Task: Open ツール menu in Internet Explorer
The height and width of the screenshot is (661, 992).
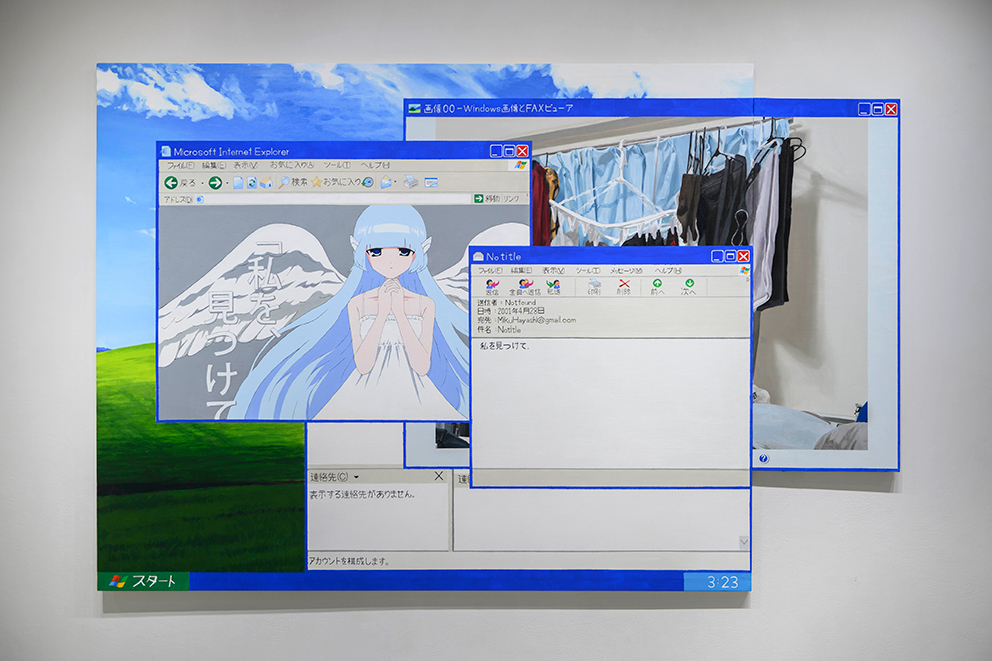Action: point(337,165)
